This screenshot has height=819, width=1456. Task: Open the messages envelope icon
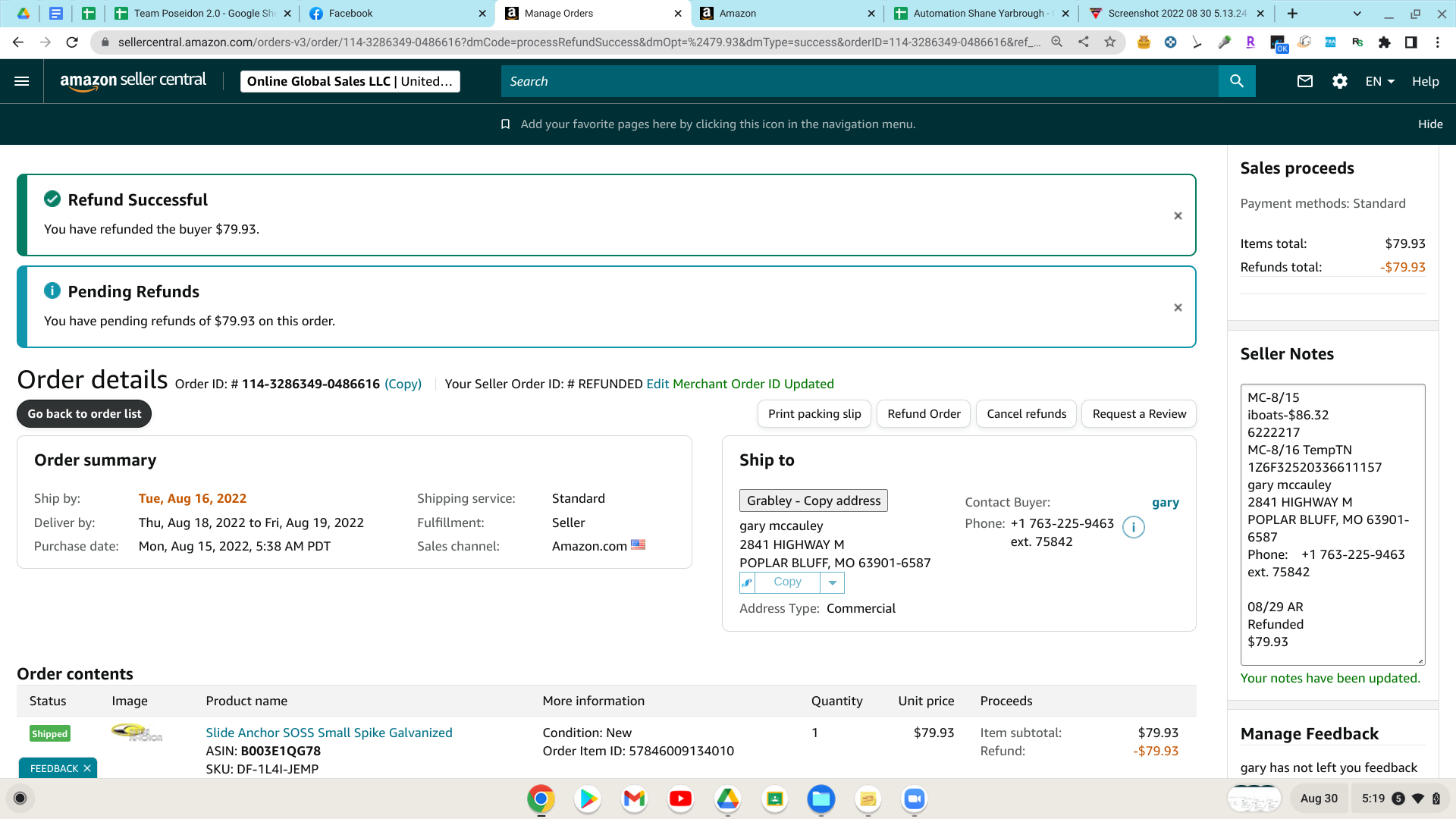1304,81
